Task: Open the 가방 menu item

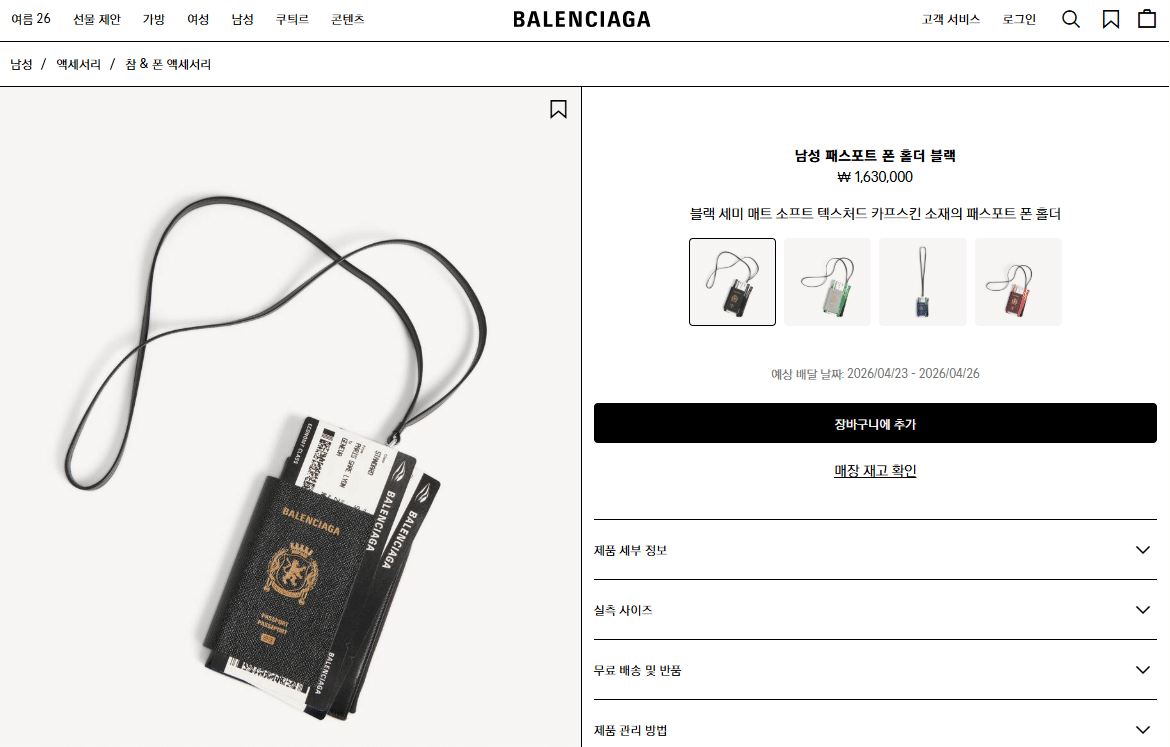Action: click(154, 19)
